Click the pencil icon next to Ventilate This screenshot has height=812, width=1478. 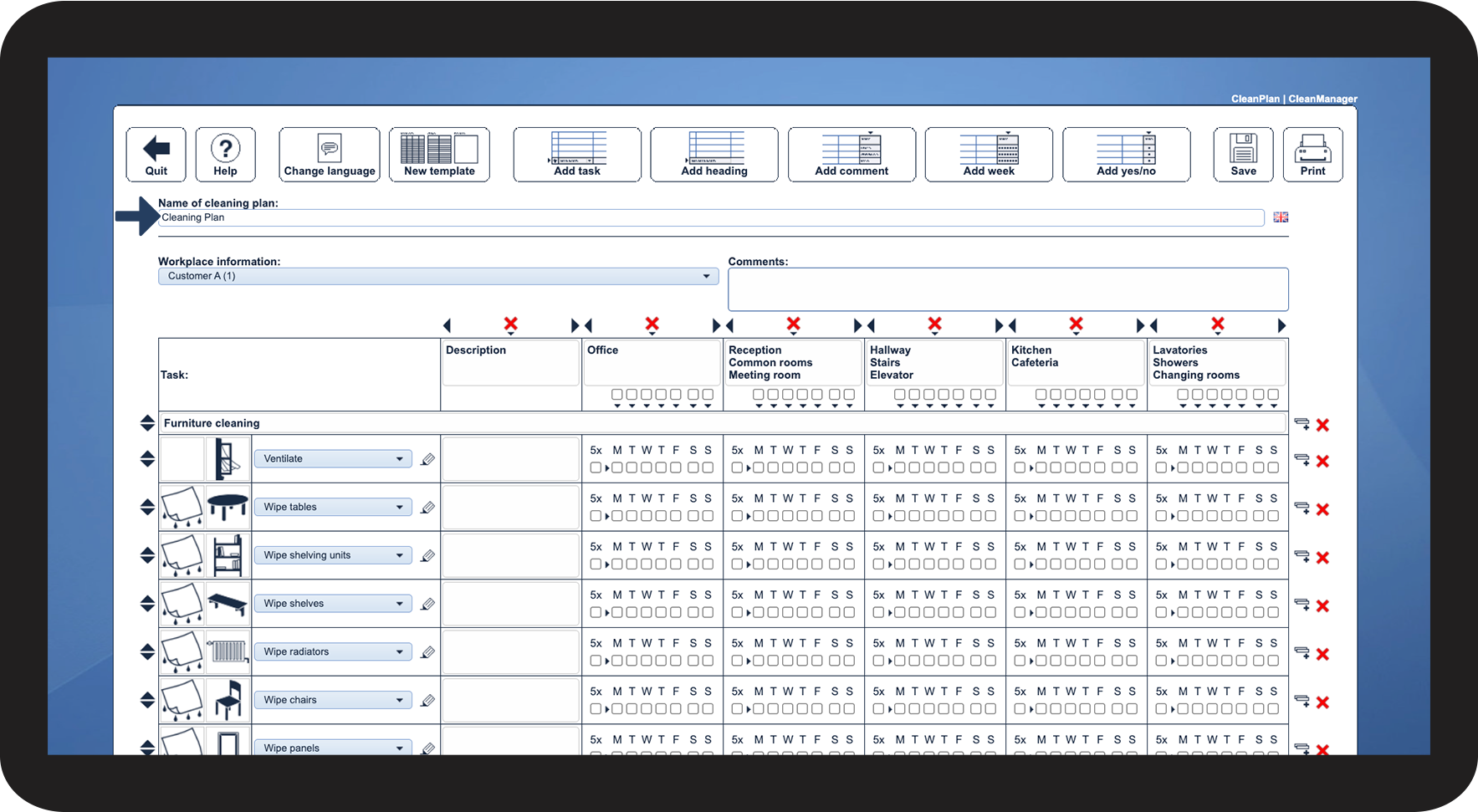pyautogui.click(x=427, y=459)
